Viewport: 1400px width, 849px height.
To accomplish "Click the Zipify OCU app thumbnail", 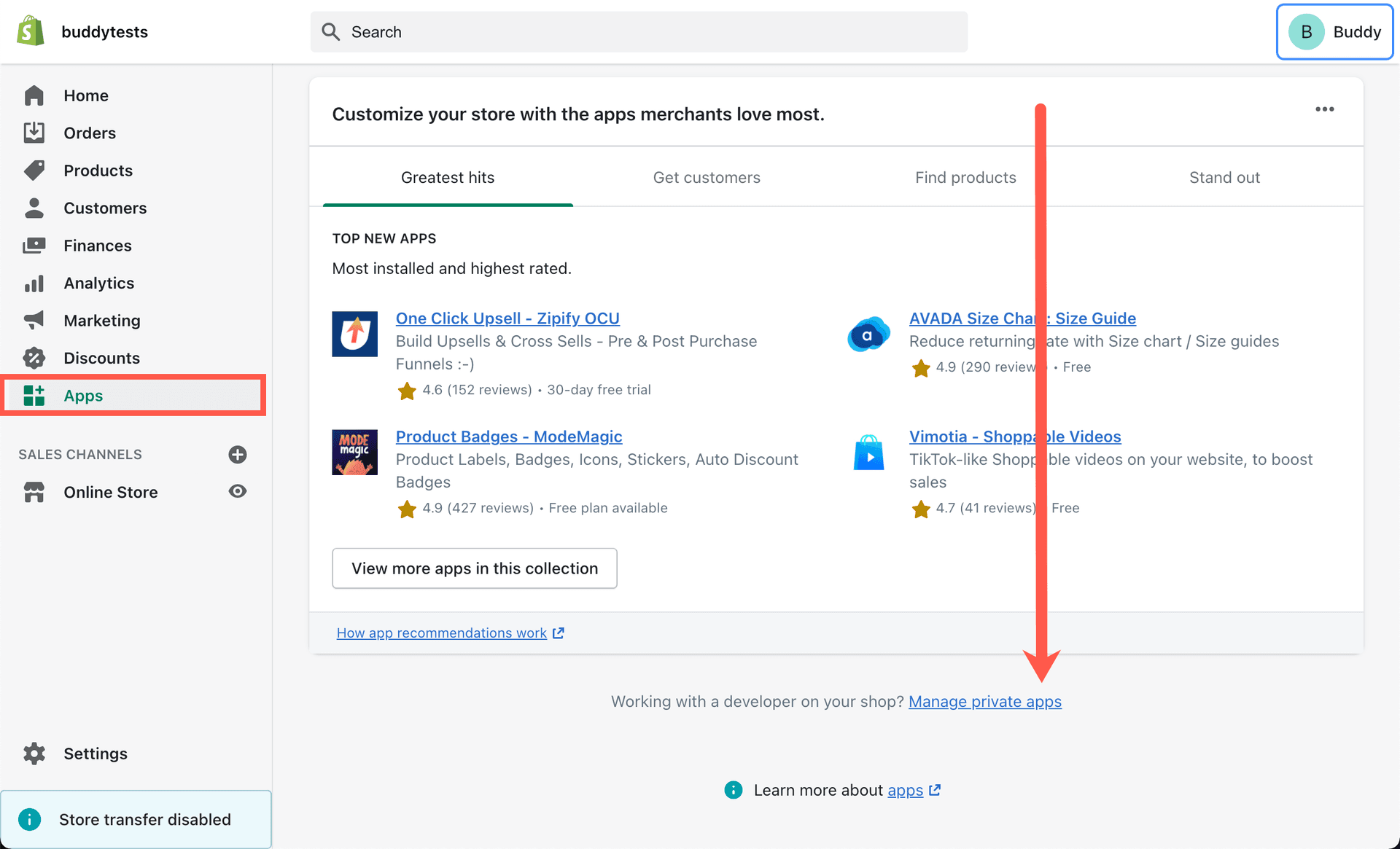I will [x=354, y=334].
